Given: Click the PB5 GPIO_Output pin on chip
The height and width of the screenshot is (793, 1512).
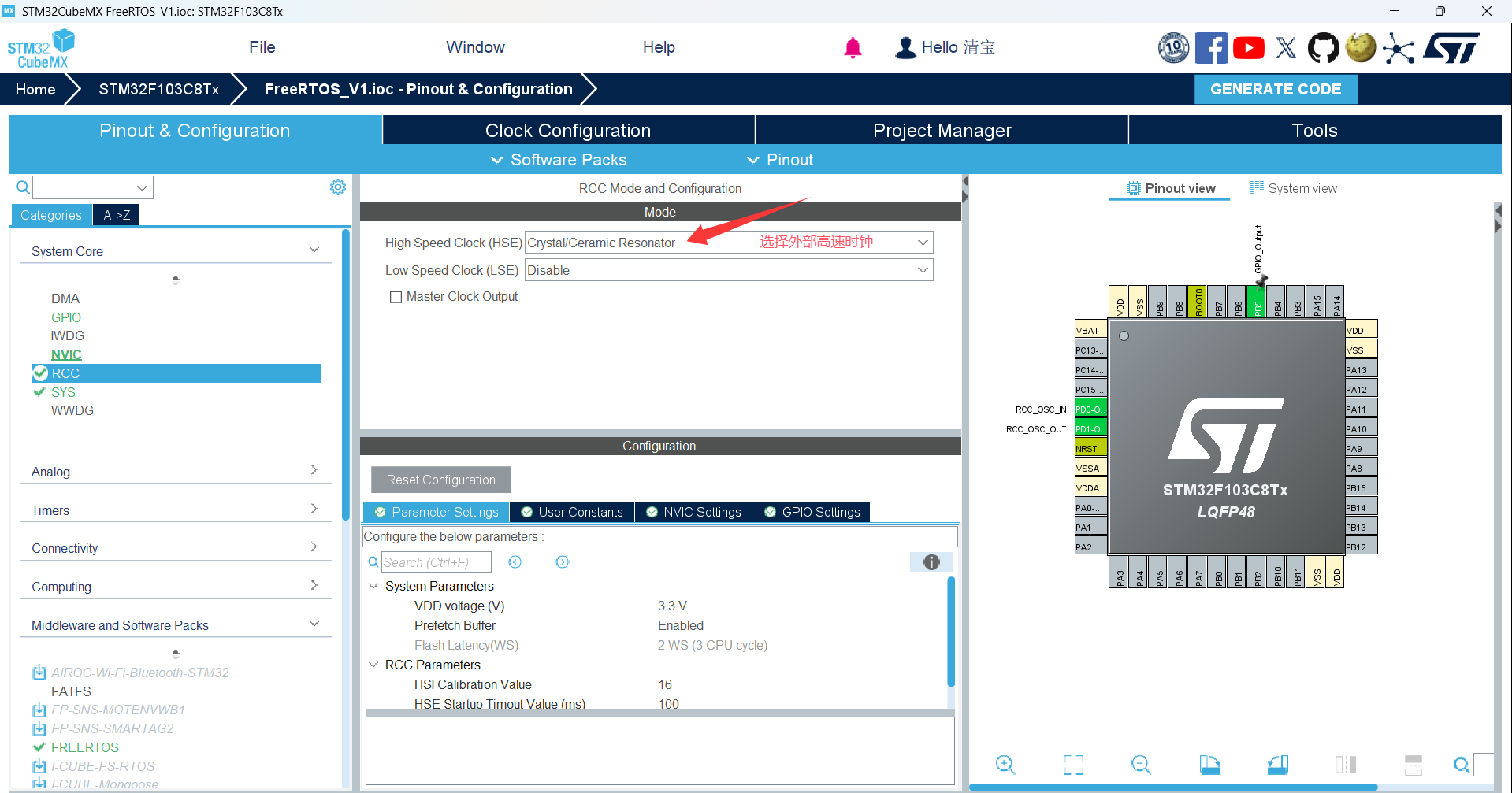Looking at the screenshot, I should click(x=1258, y=302).
